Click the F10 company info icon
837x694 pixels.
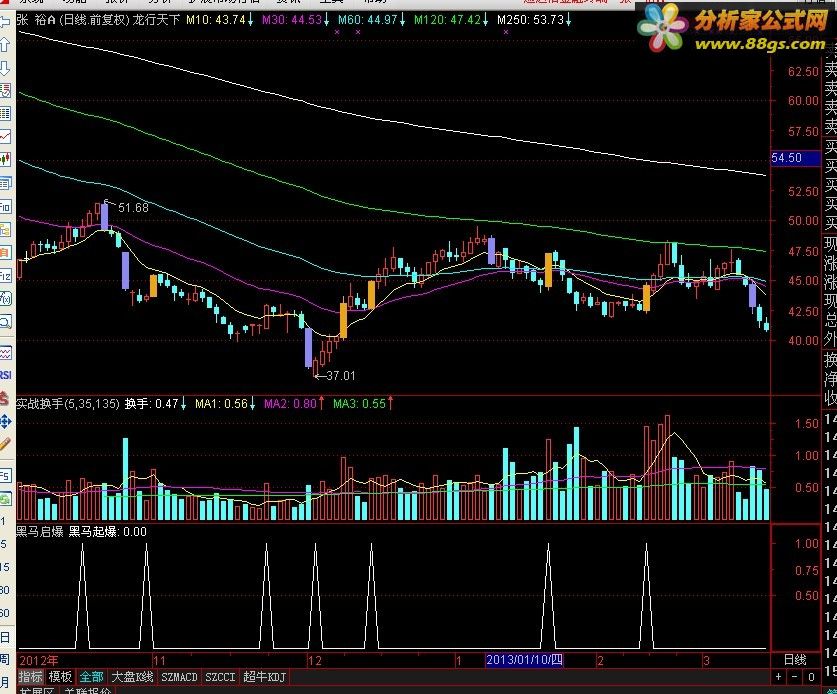coord(5,207)
